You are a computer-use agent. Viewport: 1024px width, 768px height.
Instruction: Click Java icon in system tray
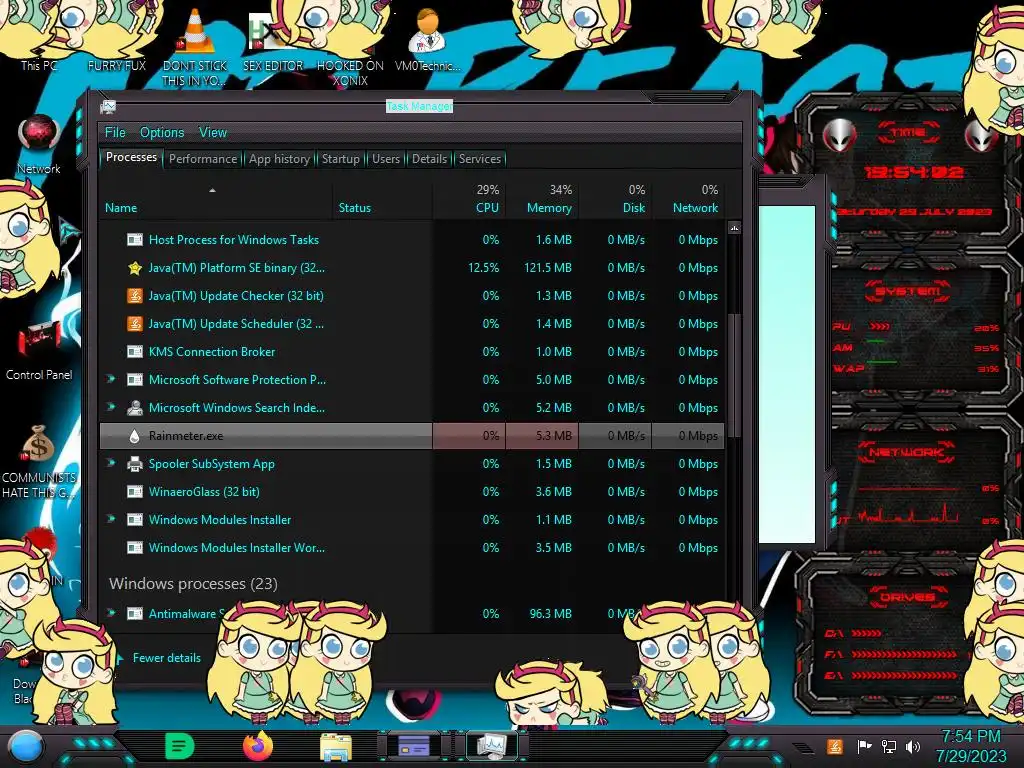(x=835, y=746)
